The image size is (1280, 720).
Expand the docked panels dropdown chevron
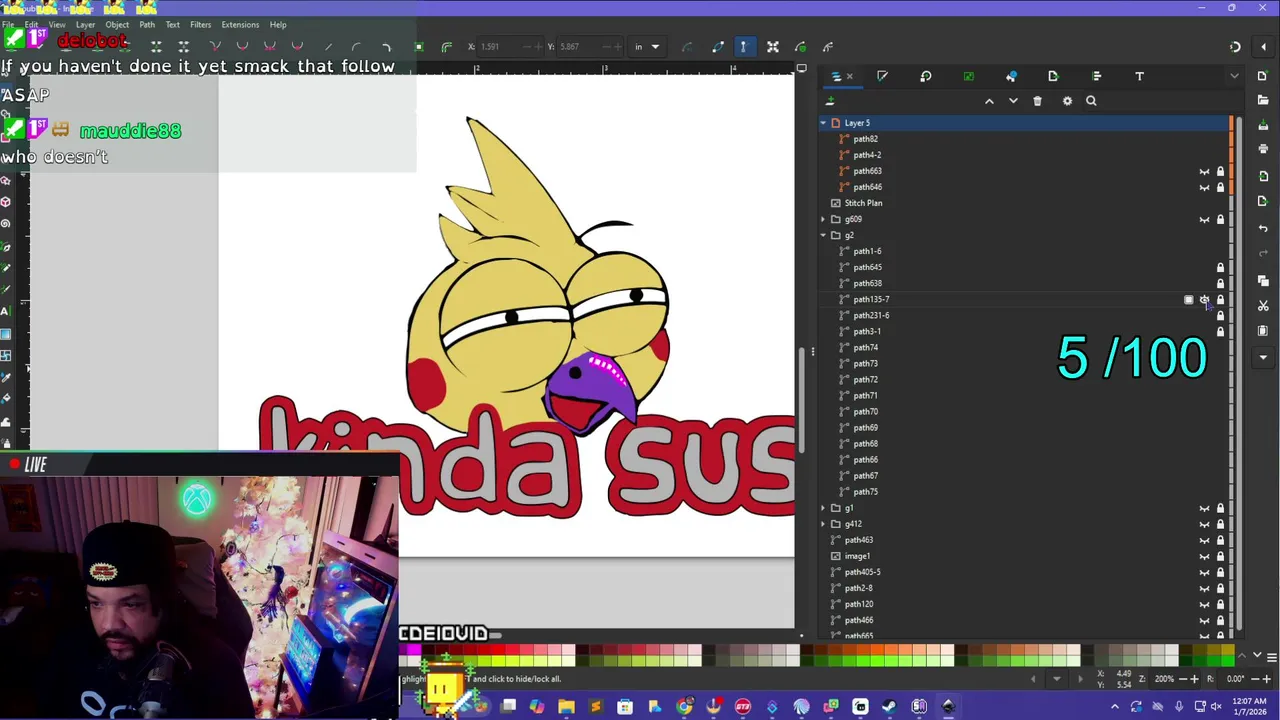(x=1234, y=76)
